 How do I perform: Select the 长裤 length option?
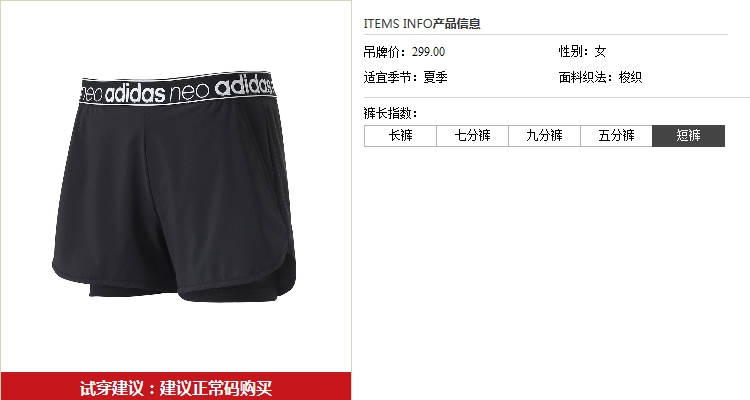tap(400, 136)
